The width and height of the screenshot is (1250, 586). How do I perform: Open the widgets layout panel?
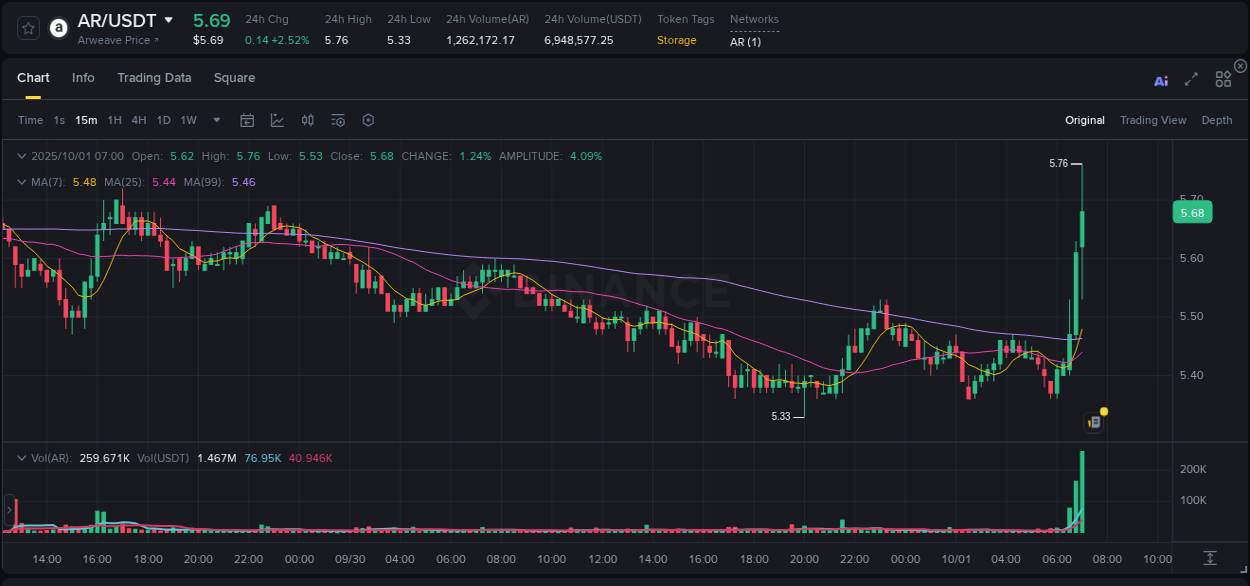tap(1222, 78)
